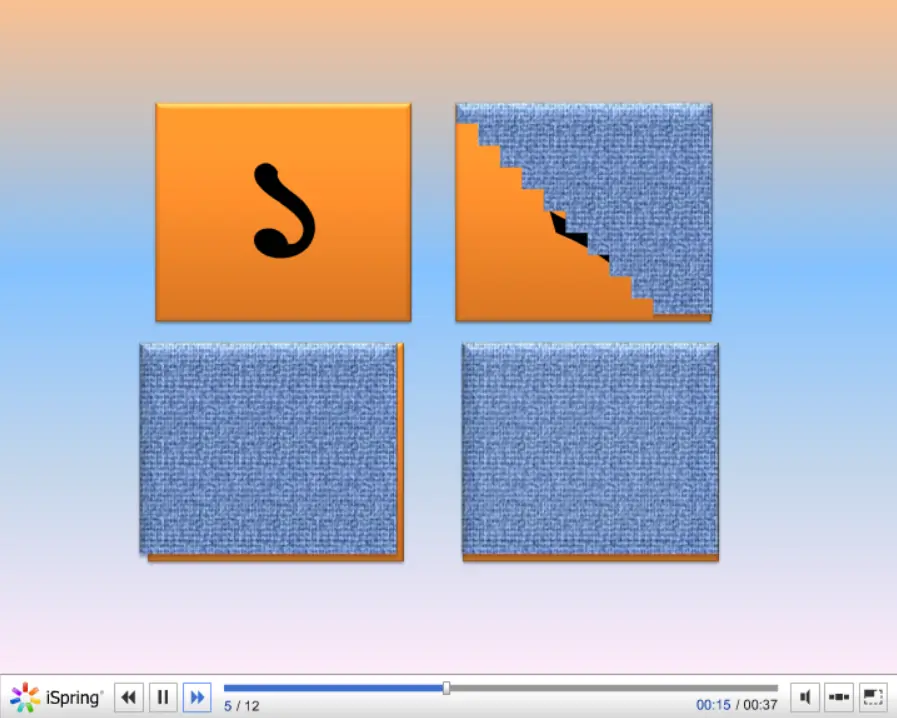Click the 5 / 12 slide counter

coord(241,706)
